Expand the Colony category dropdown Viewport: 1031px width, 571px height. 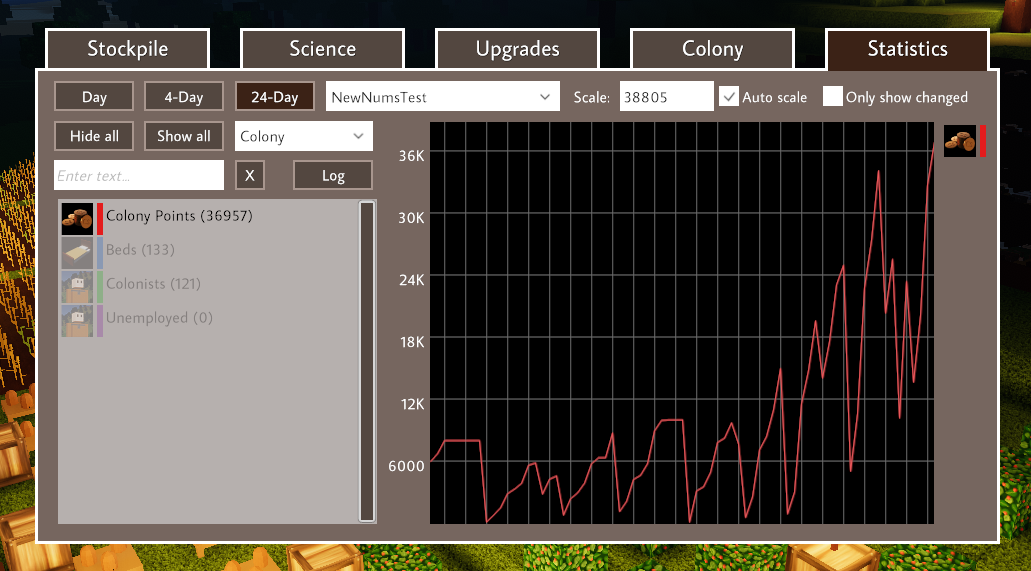coord(304,136)
